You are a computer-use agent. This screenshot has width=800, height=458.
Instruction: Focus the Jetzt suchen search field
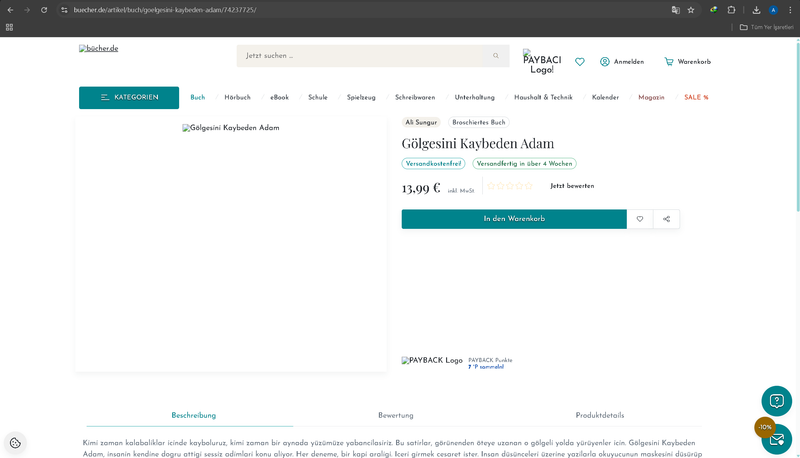tap(360, 56)
